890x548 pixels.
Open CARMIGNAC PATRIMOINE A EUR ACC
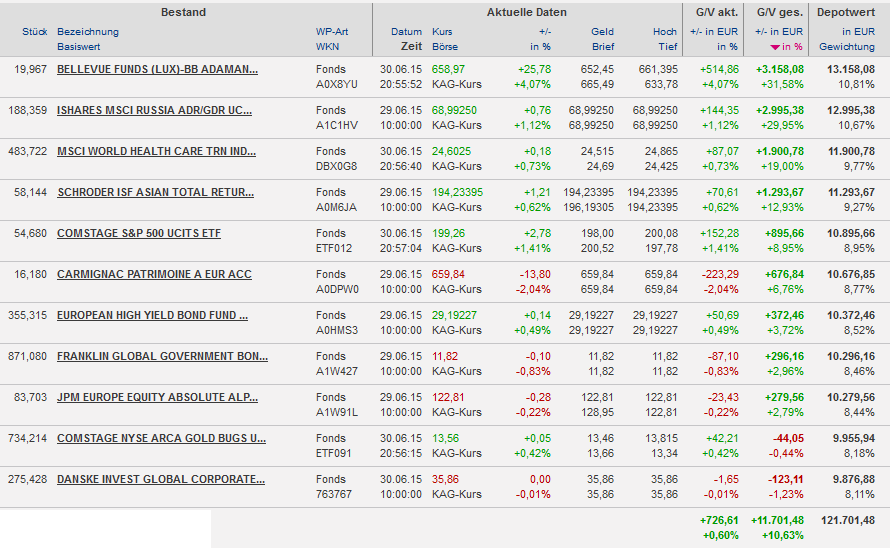154,274
